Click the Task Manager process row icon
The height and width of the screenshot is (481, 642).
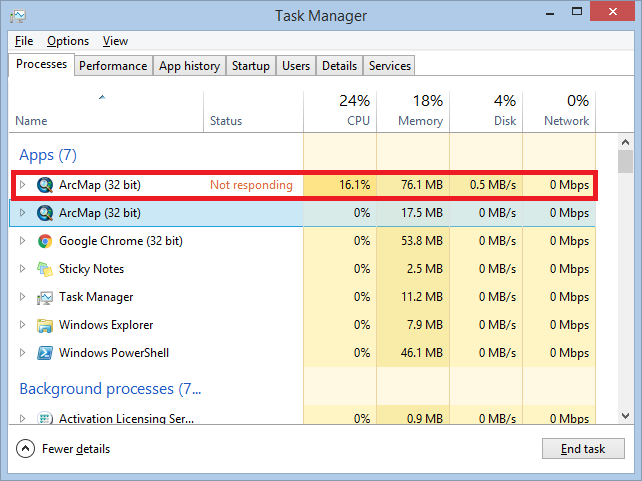[45, 297]
